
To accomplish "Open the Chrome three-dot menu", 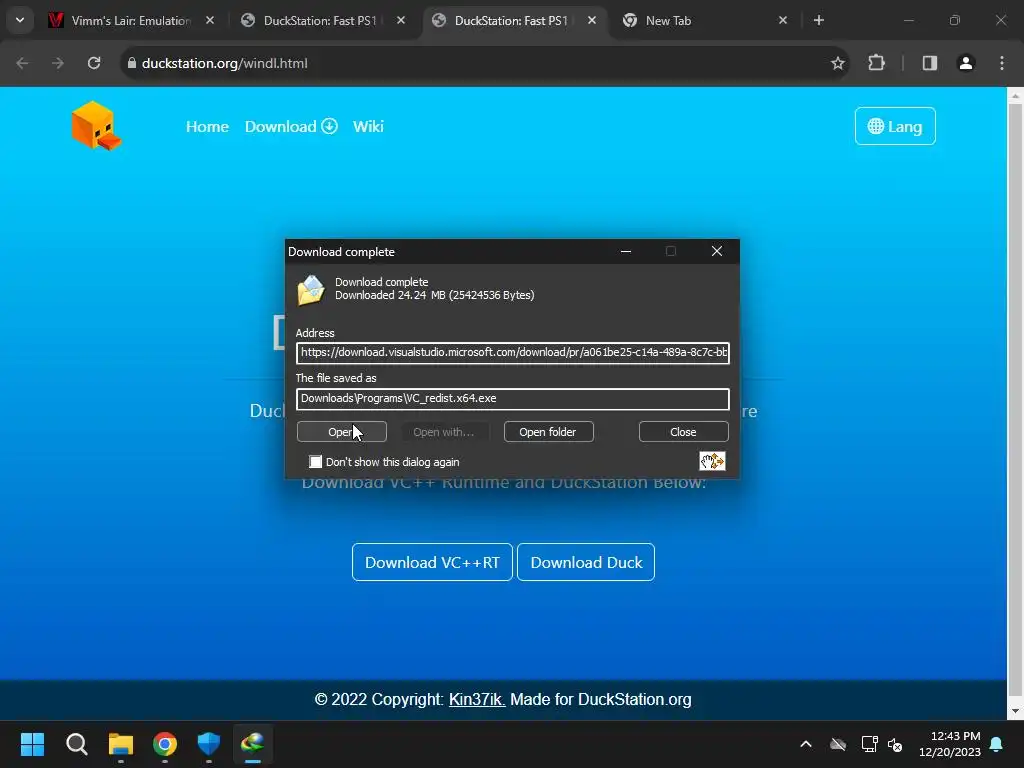I will (x=1002, y=63).
